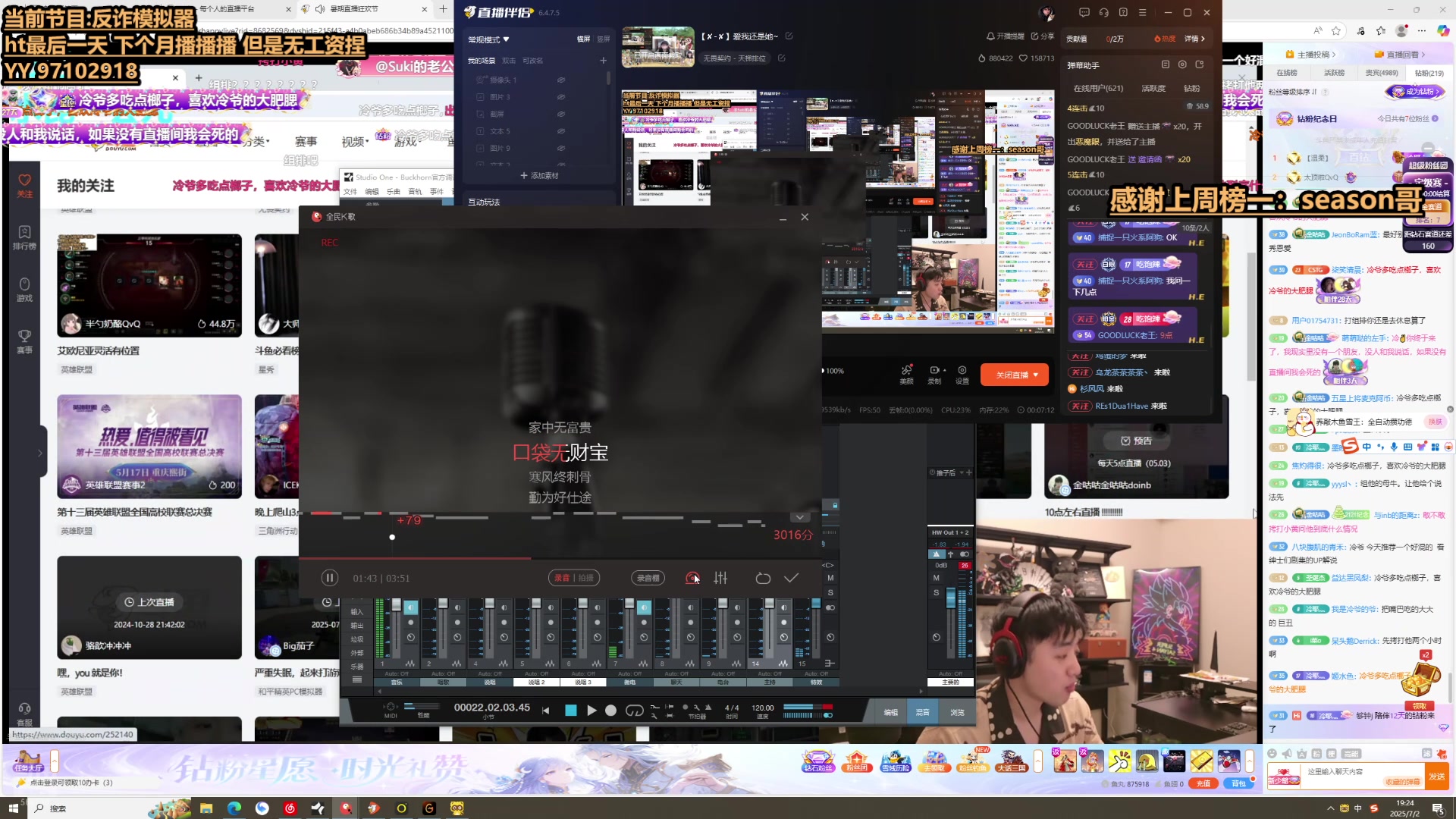Toggle the 录音 | 拍摄 mode switch
The image size is (1456, 819).
coord(573,578)
